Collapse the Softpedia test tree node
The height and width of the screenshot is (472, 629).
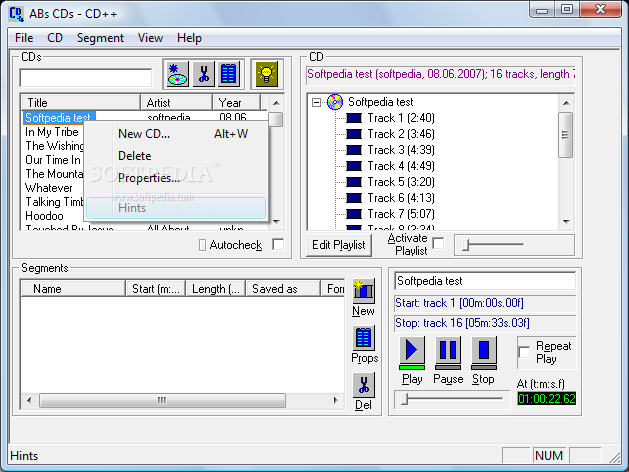tap(317, 103)
